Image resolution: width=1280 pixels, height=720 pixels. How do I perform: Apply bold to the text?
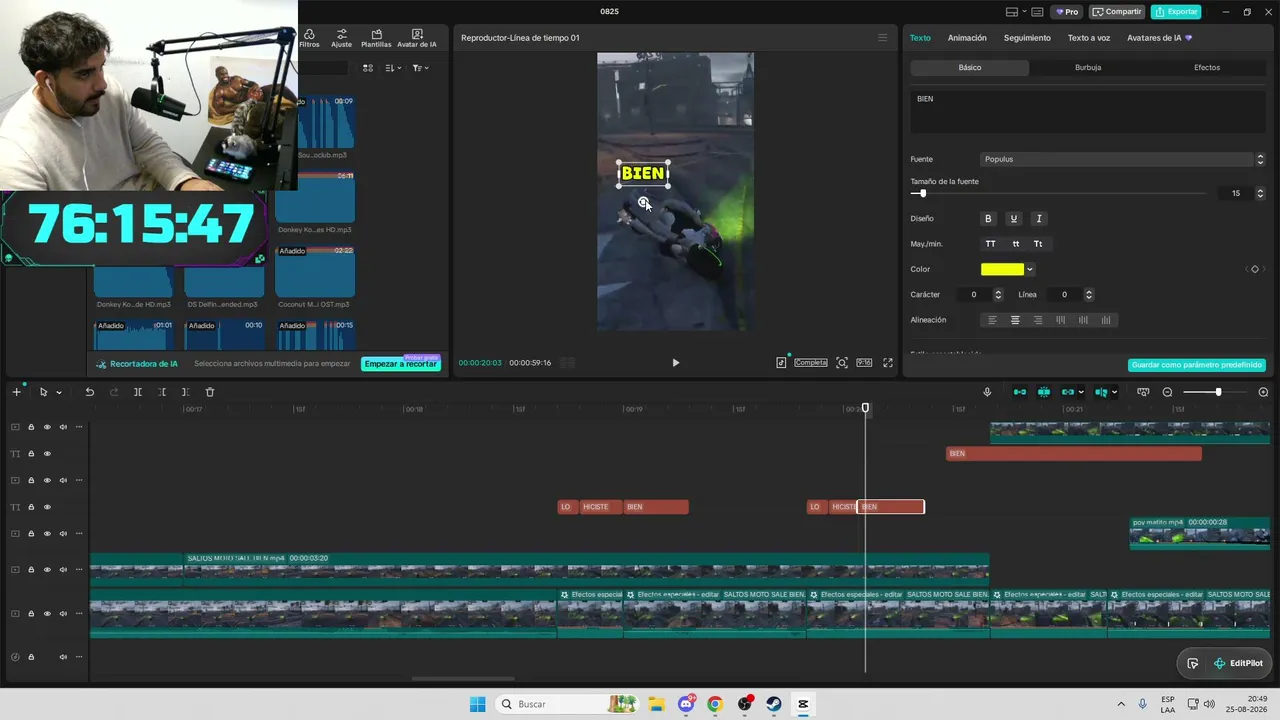(x=988, y=219)
